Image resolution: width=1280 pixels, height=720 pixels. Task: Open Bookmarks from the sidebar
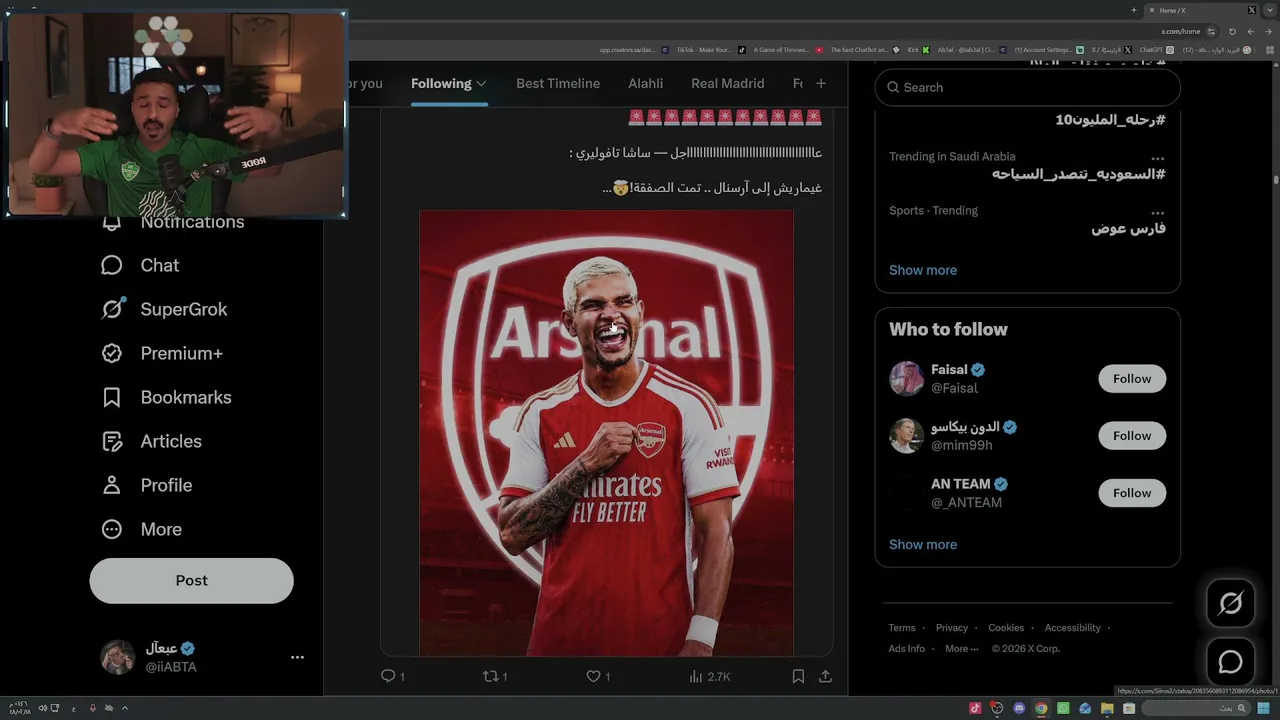[x=166, y=397]
